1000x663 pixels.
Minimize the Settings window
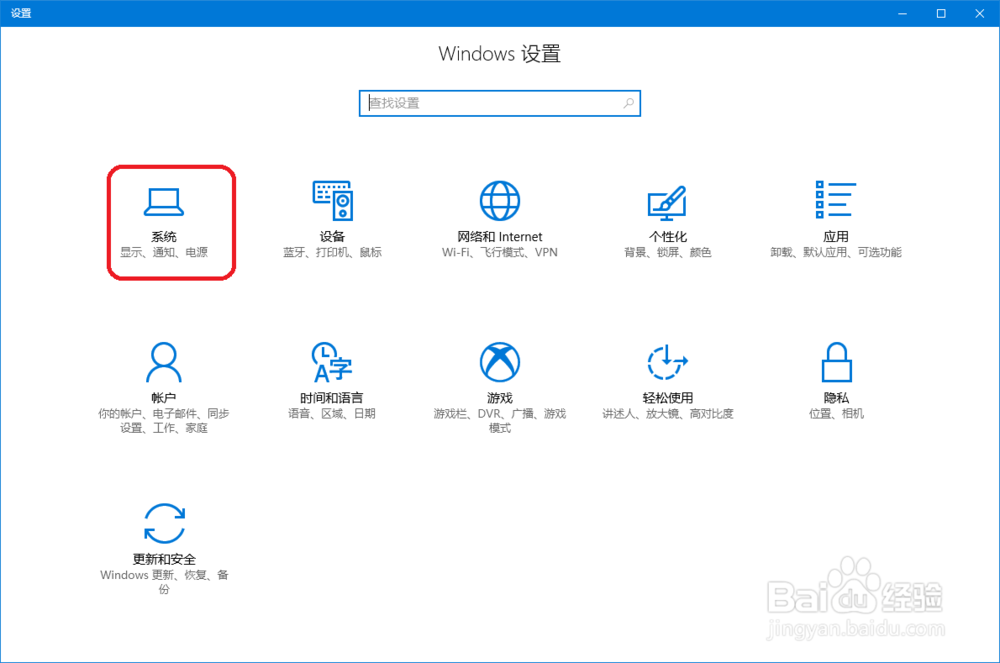(901, 13)
